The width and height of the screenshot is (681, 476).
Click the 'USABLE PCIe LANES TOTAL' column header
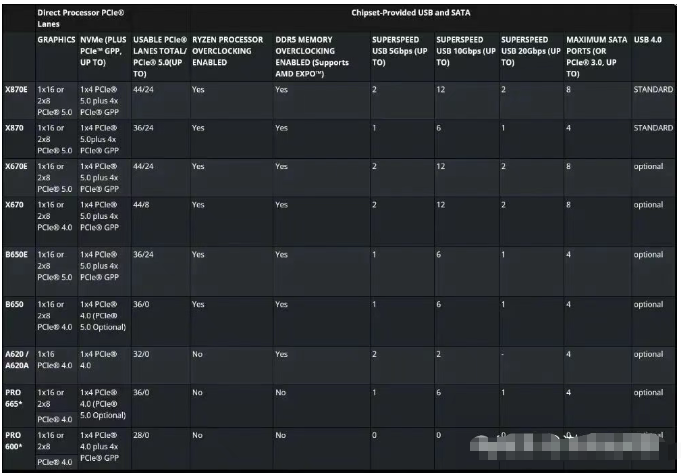pos(160,56)
